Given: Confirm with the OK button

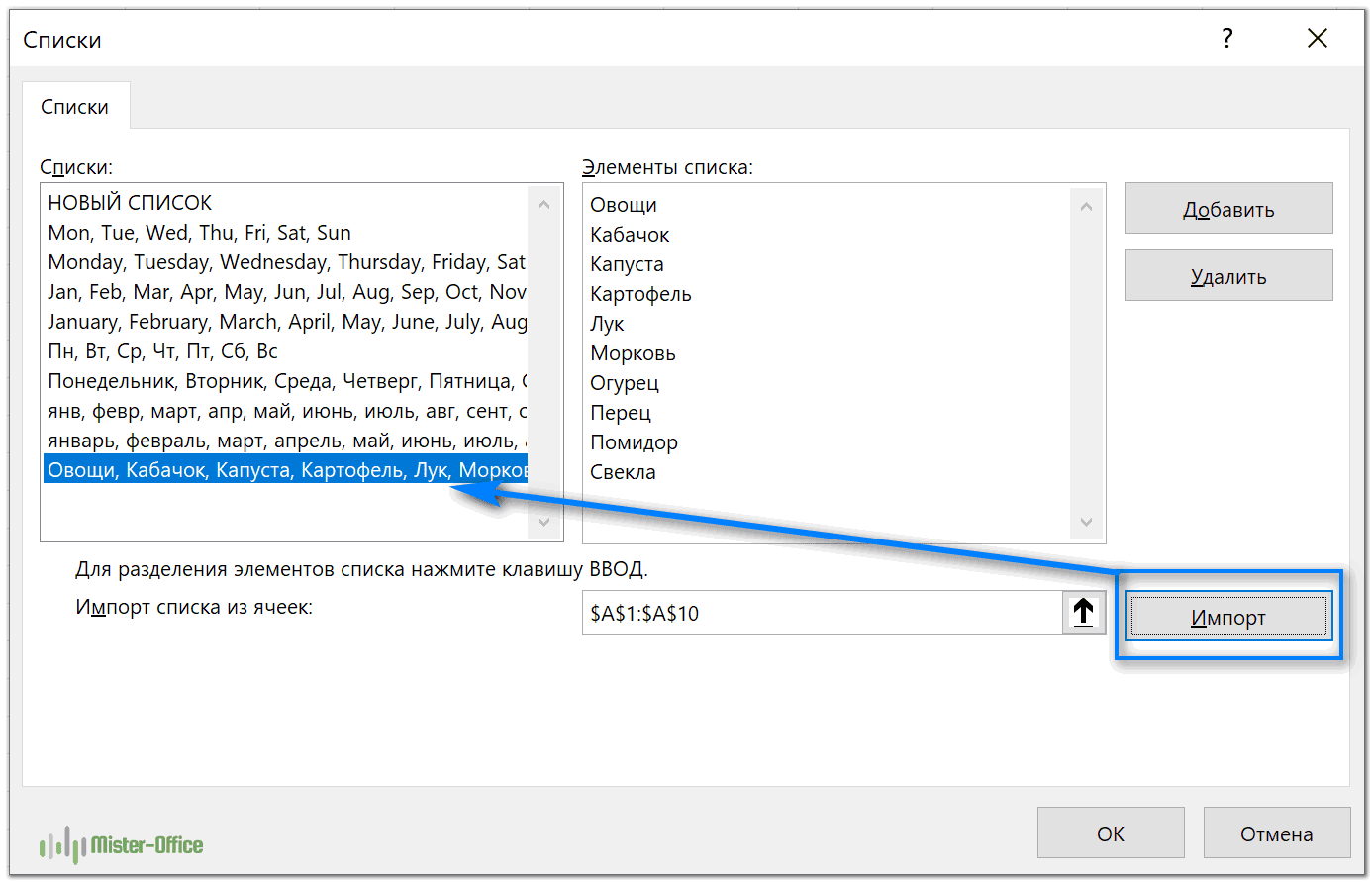Looking at the screenshot, I should pyautogui.click(x=1110, y=833).
